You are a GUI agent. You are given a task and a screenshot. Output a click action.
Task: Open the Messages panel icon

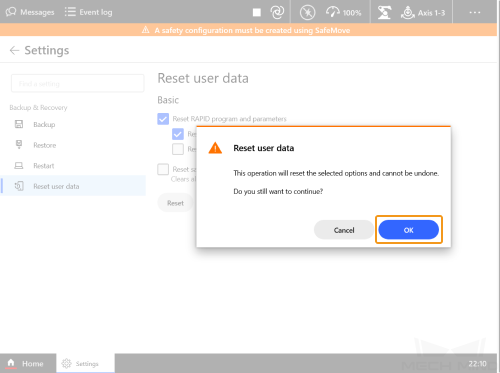pyautogui.click(x=11, y=12)
